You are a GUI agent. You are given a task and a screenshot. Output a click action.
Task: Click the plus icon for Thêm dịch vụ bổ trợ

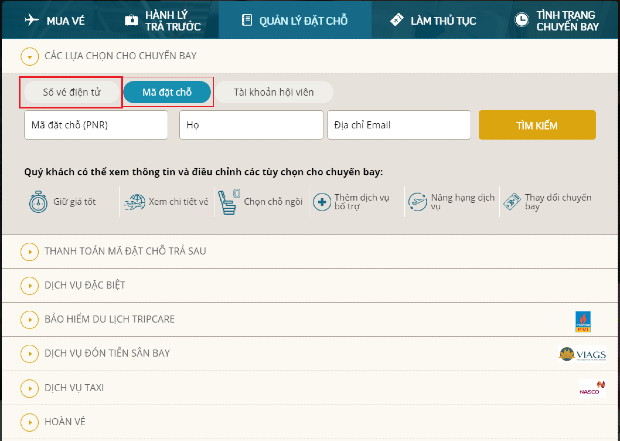point(321,202)
